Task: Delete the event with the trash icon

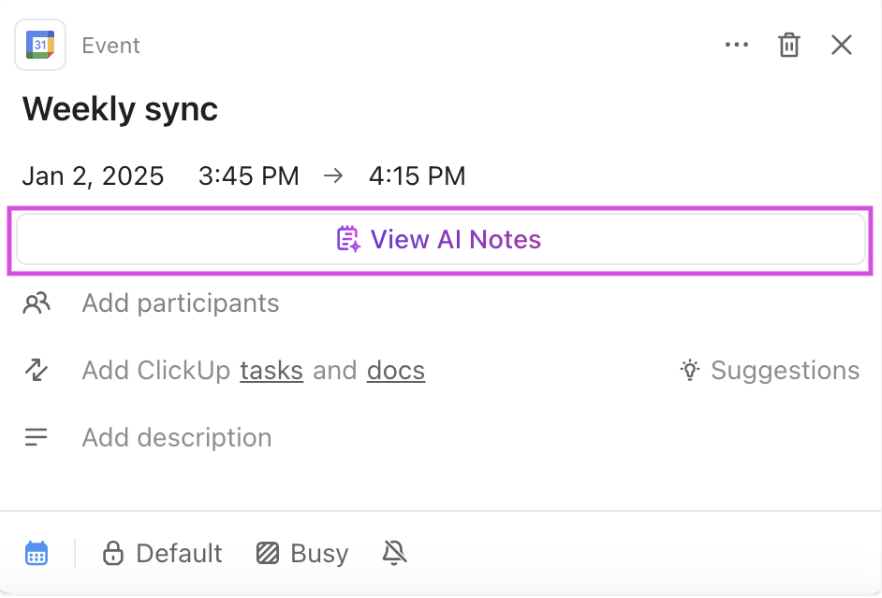Action: [789, 45]
